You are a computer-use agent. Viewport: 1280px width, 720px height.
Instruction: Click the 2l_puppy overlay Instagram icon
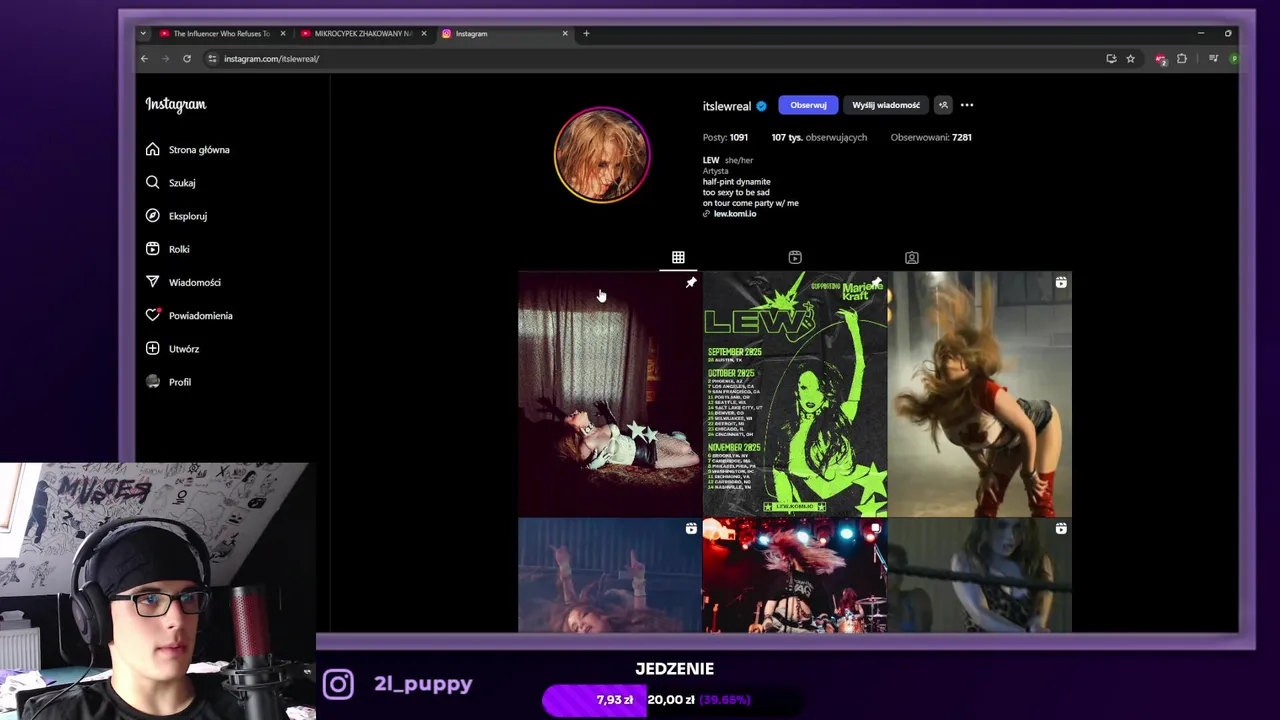click(x=338, y=684)
